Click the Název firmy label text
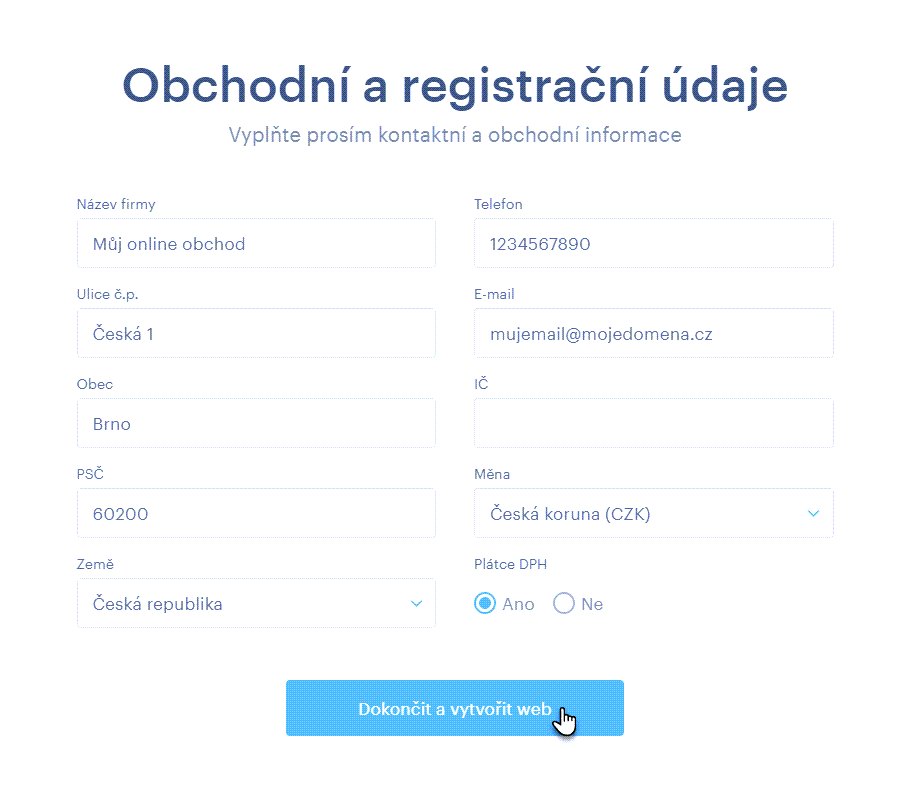 116,205
